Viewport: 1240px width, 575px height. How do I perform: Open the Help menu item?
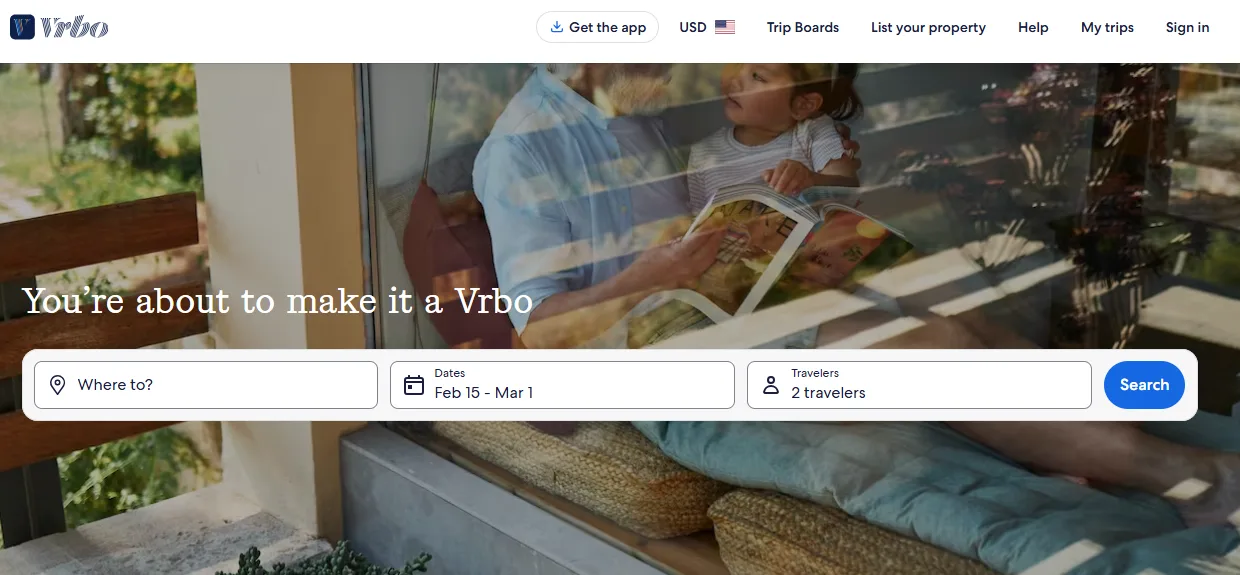tap(1033, 27)
